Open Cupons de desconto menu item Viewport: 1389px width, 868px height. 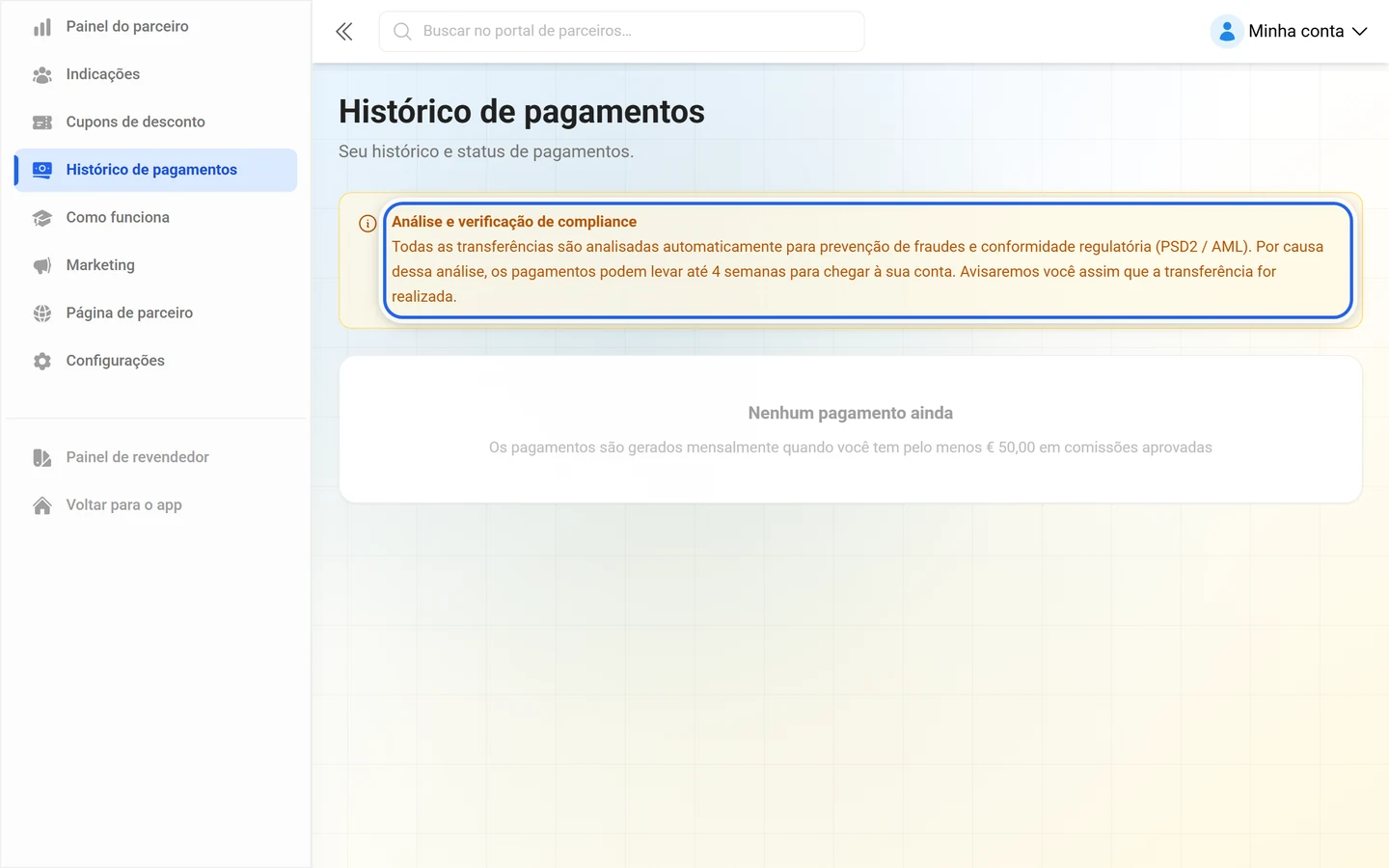(x=156, y=122)
